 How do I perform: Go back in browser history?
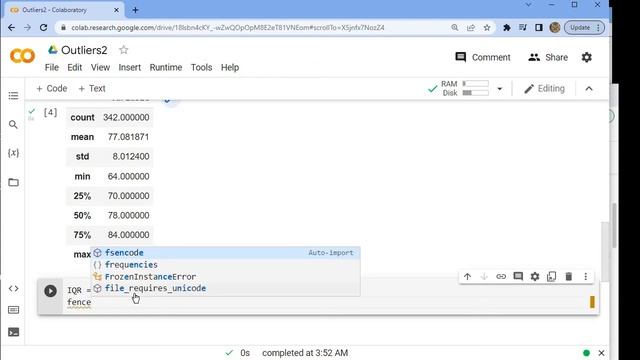click(11, 28)
